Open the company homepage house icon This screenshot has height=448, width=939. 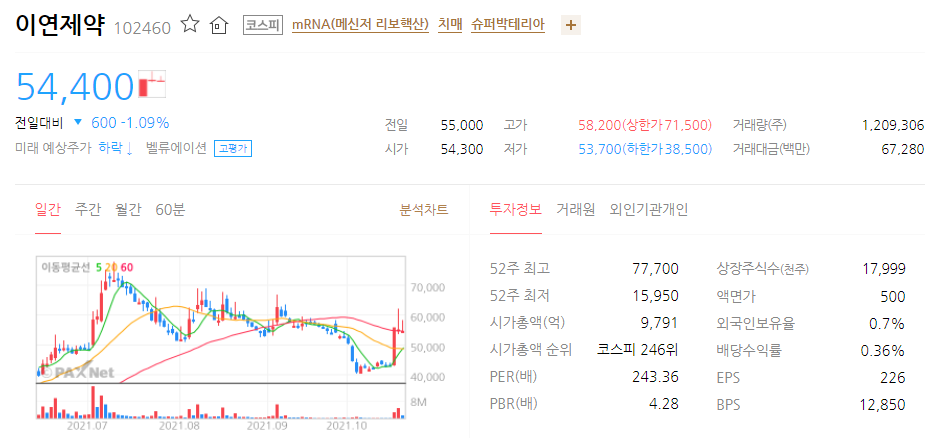tap(219, 25)
